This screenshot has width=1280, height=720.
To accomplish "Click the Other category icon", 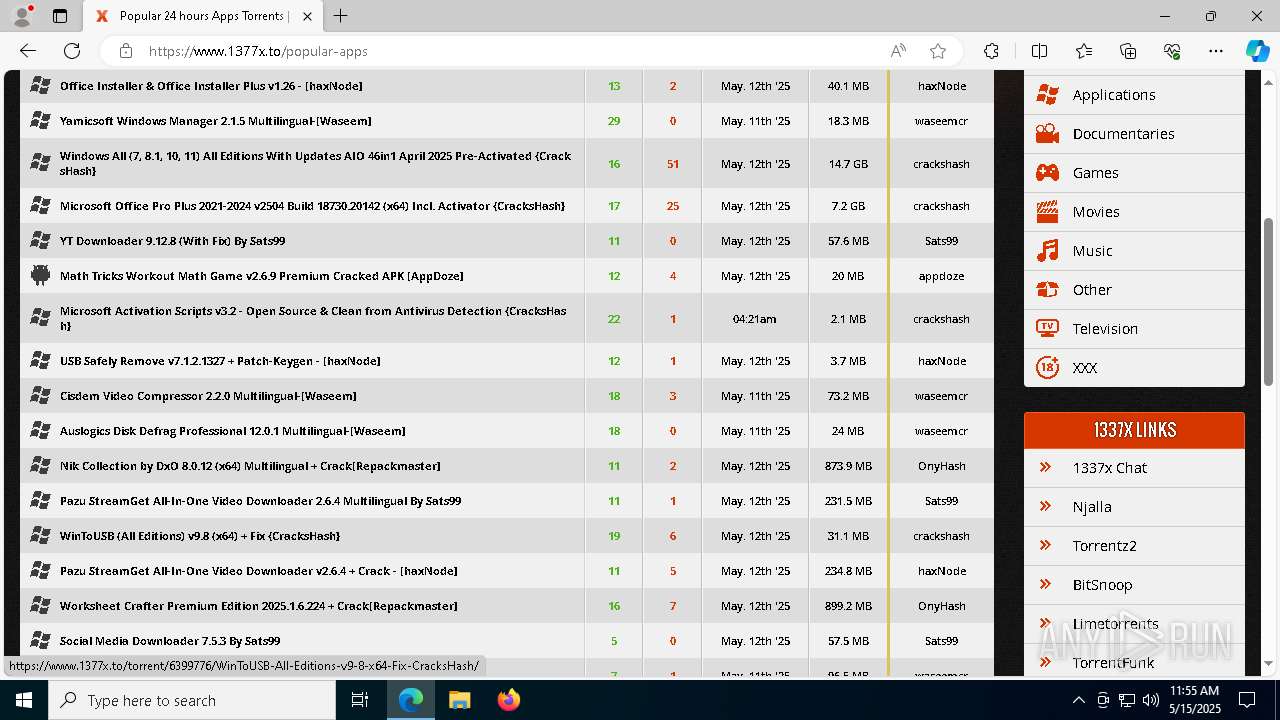I will [1047, 290].
